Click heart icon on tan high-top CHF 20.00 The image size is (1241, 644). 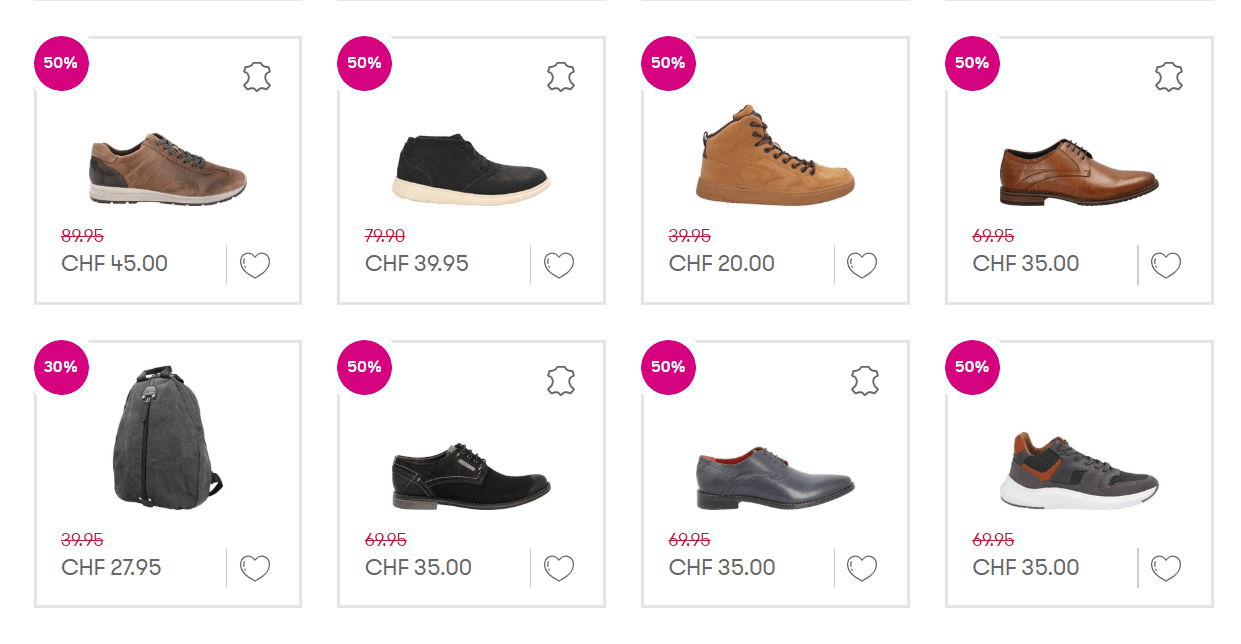coord(862,265)
